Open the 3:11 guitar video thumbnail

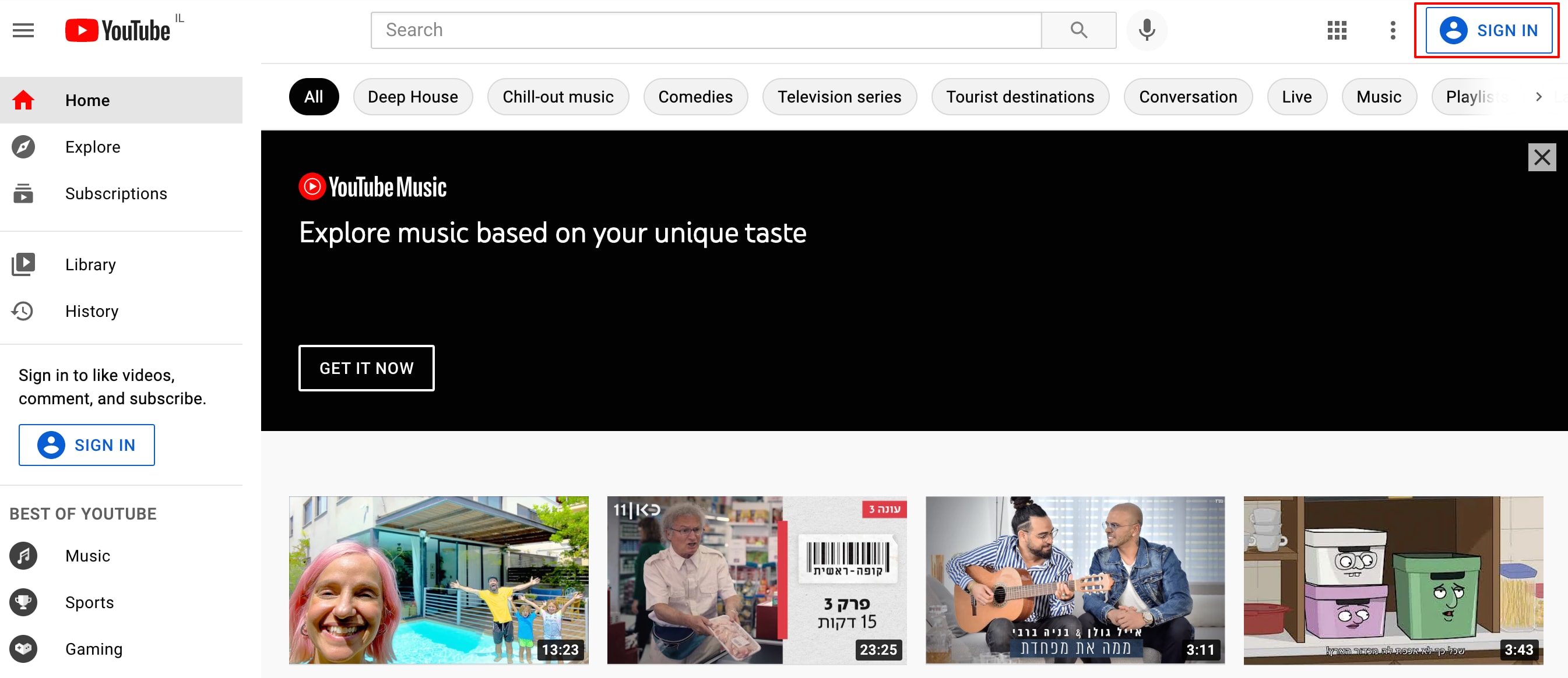[1075, 580]
